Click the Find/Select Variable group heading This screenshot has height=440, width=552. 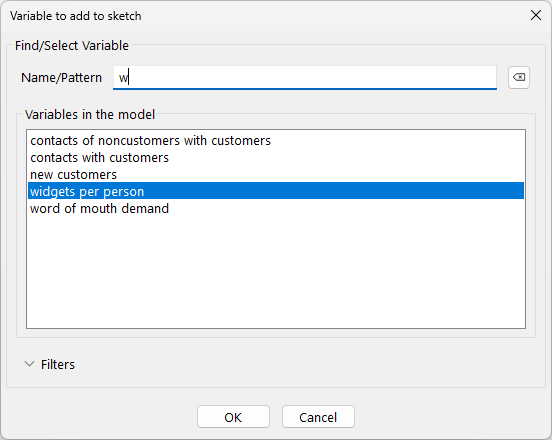(x=72, y=45)
